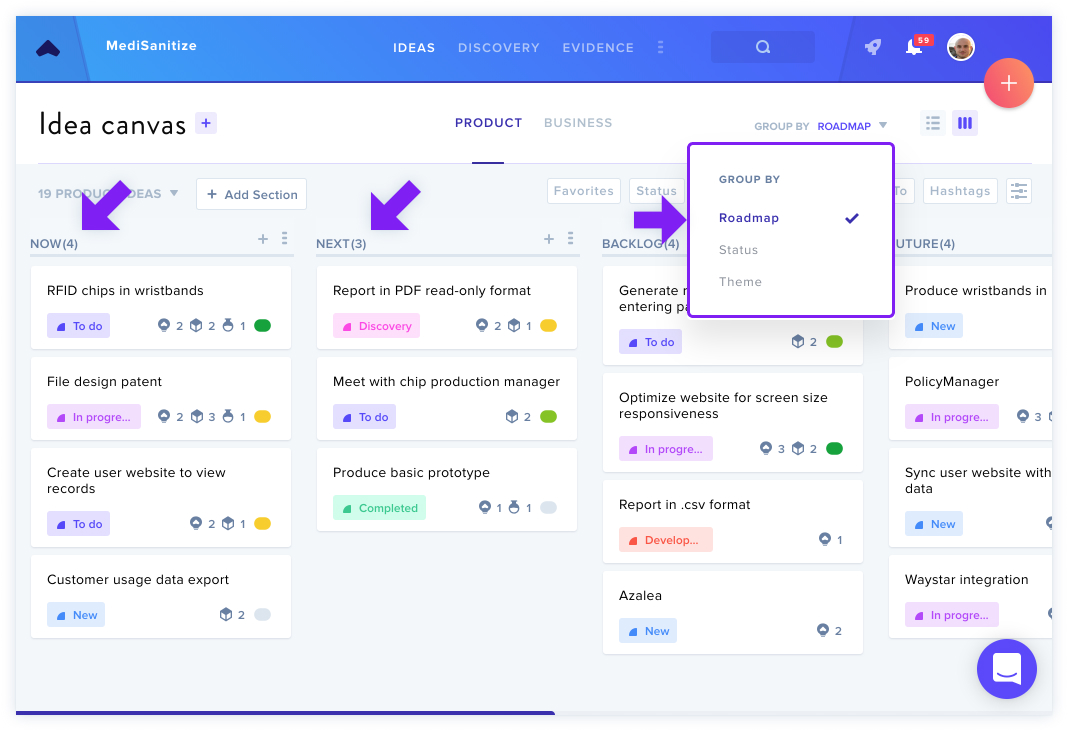The height and width of the screenshot is (731, 1068).
Task: Open In progress status on Optimize website card
Action: tap(665, 449)
